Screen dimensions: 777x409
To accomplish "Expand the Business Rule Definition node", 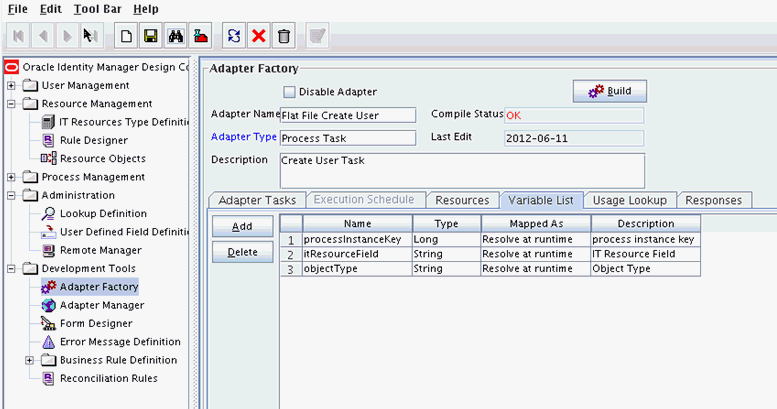I will pyautogui.click(x=29, y=360).
